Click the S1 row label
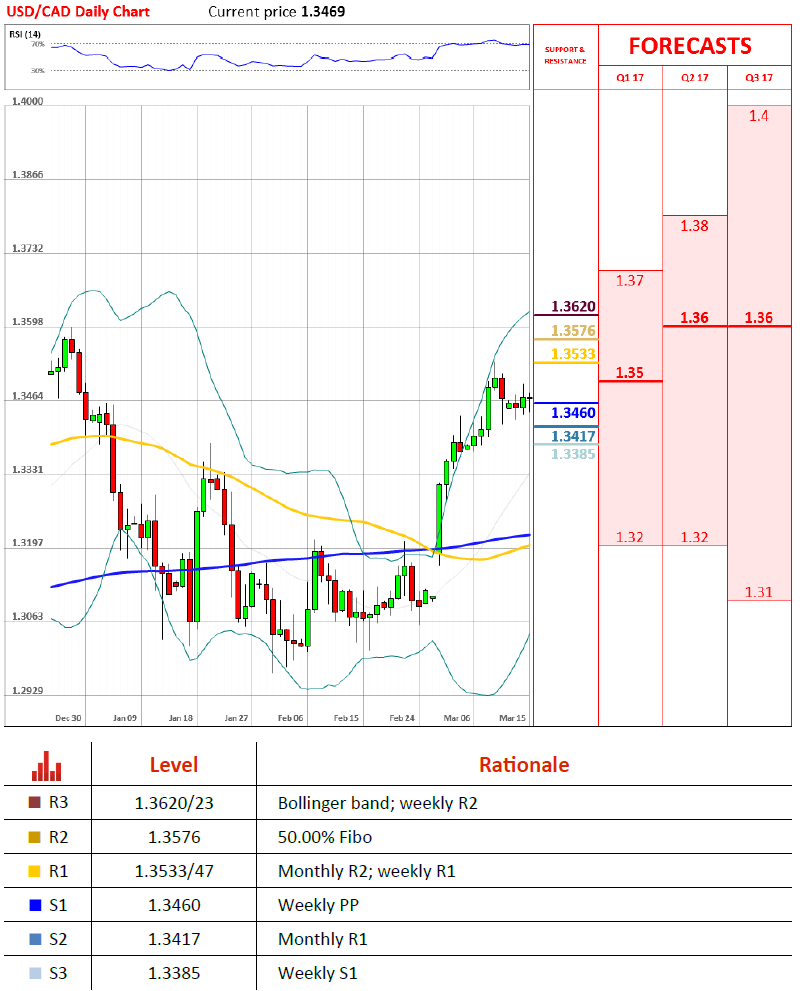 pyautogui.click(x=58, y=906)
